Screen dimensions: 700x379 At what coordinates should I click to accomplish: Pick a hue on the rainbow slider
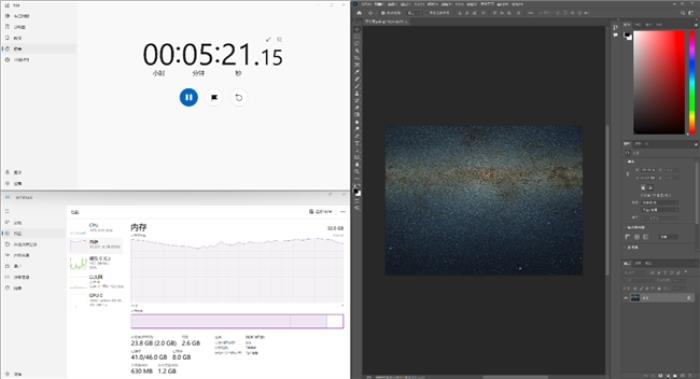click(692, 82)
